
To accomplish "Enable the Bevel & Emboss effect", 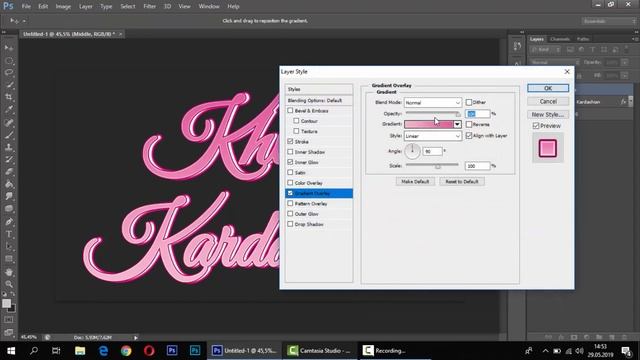I will [290, 111].
